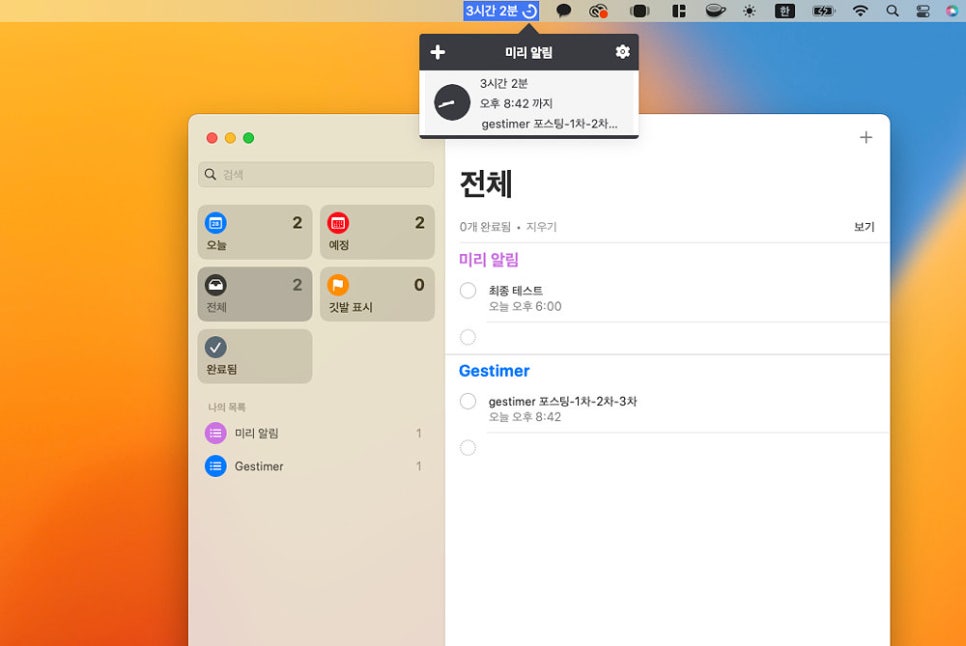Mark gestimer 포스팅 reminder complete
This screenshot has height=646, width=966.
point(468,401)
